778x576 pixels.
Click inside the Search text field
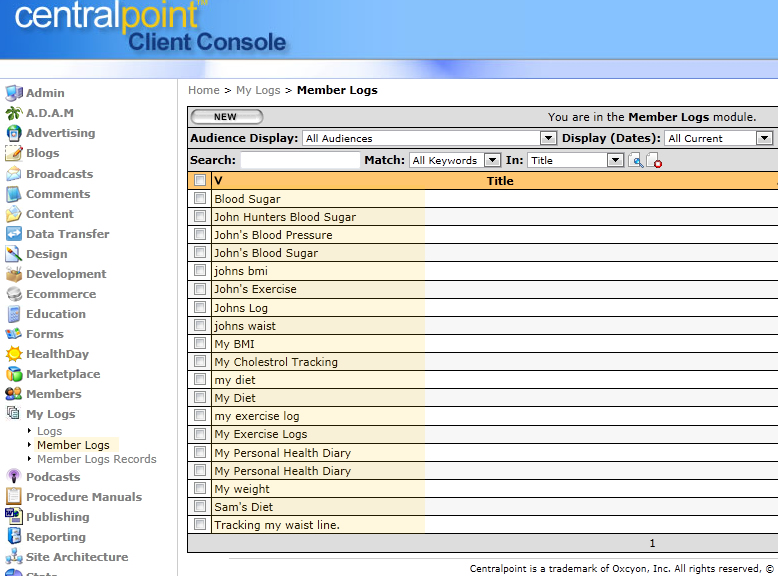(x=300, y=160)
